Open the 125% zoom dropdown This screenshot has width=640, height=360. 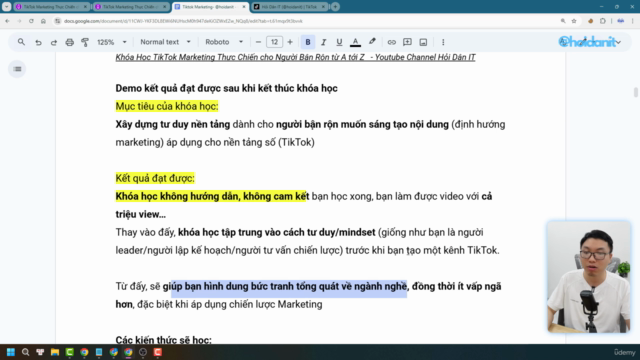coord(112,42)
